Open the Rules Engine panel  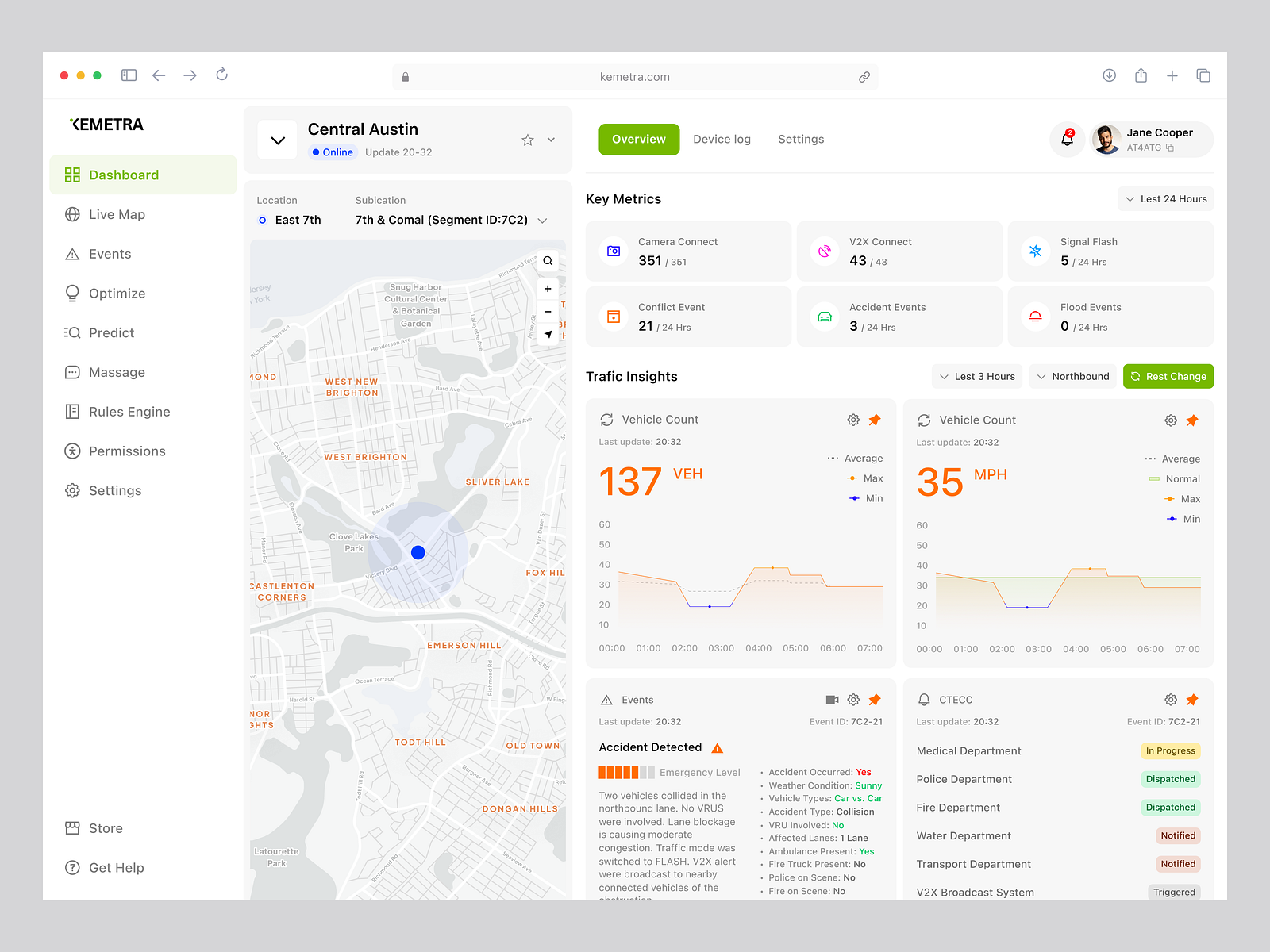click(x=128, y=411)
